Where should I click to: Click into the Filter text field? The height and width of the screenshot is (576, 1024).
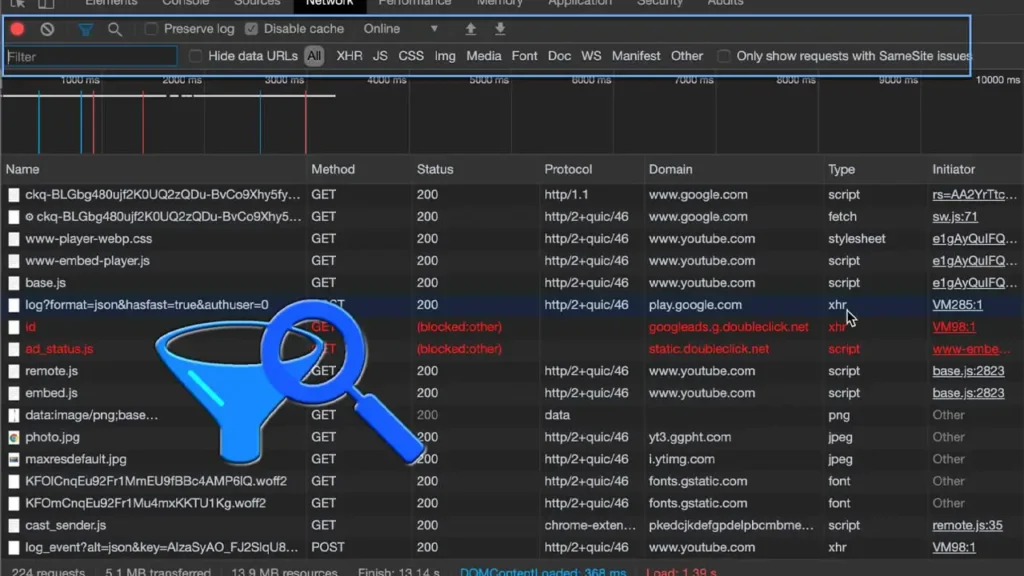(x=91, y=57)
